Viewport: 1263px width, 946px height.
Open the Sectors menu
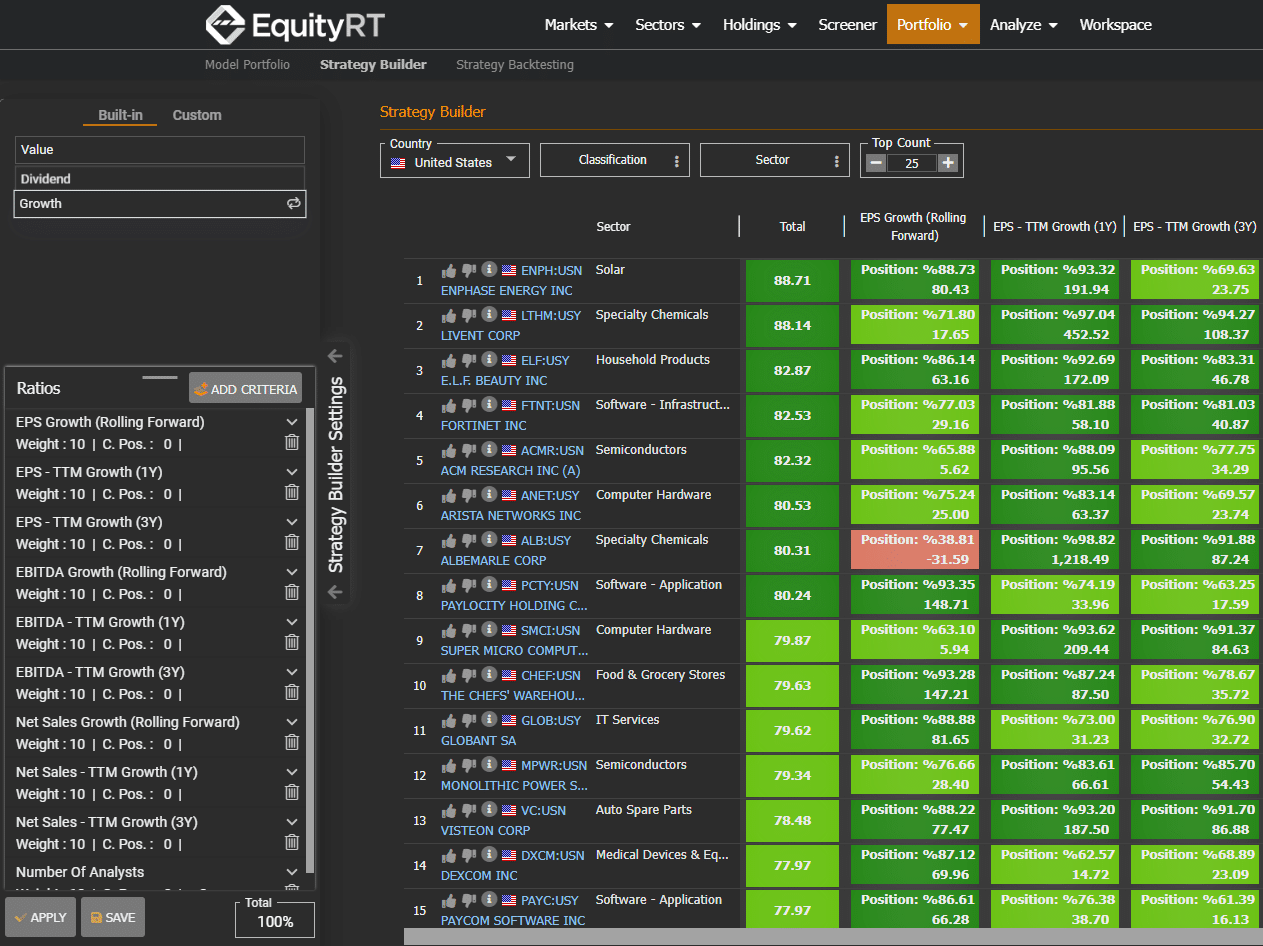(x=668, y=25)
